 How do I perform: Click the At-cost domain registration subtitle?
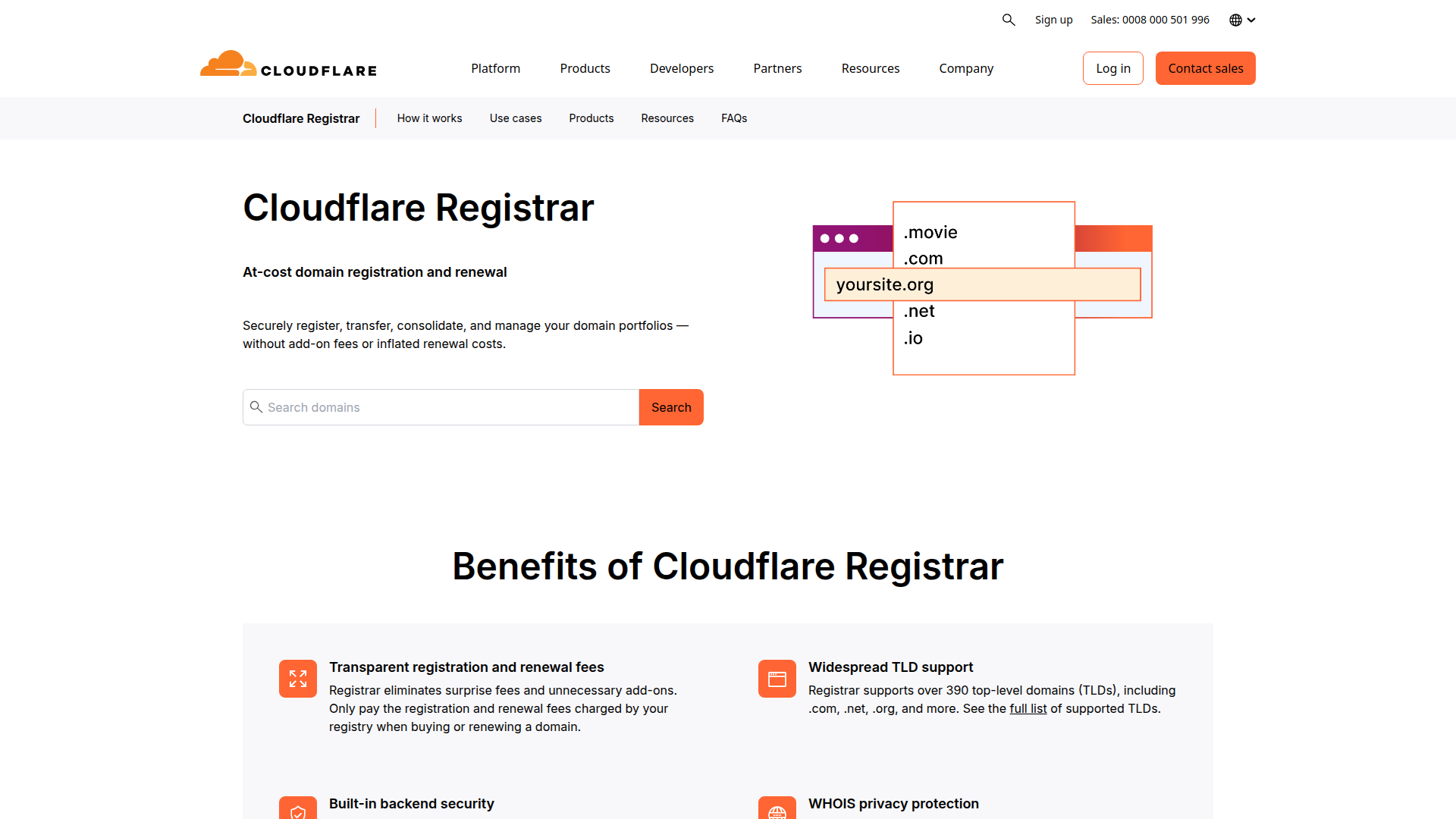click(x=375, y=272)
